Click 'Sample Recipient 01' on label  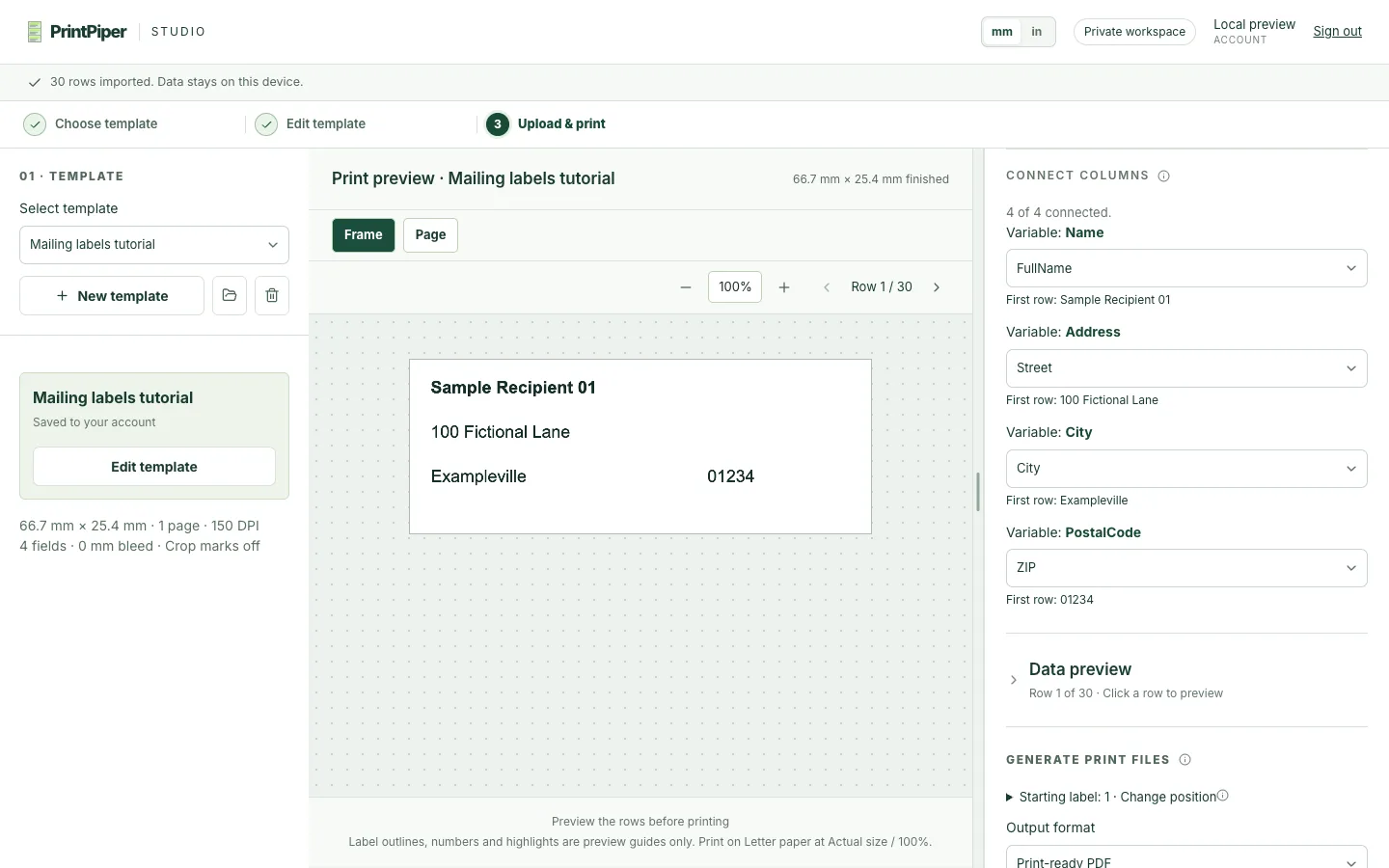click(x=513, y=388)
